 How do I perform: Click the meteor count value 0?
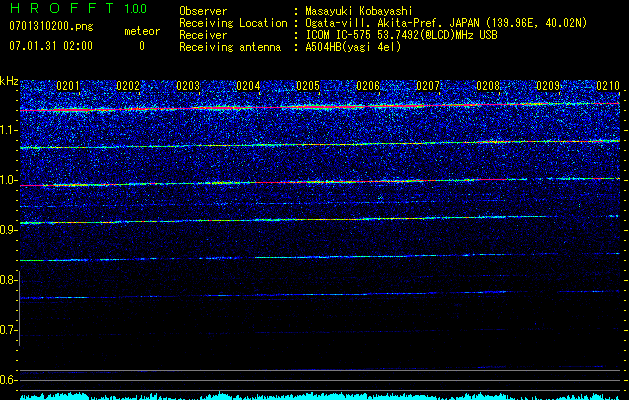point(141,46)
